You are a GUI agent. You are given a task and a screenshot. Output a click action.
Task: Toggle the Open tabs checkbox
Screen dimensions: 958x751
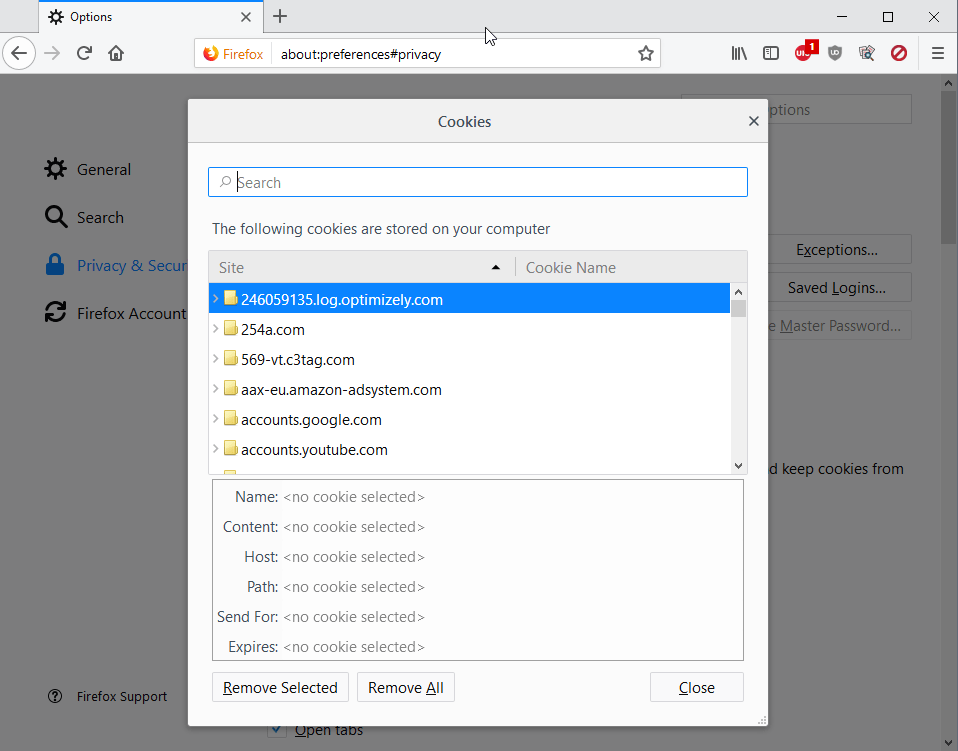(276, 730)
